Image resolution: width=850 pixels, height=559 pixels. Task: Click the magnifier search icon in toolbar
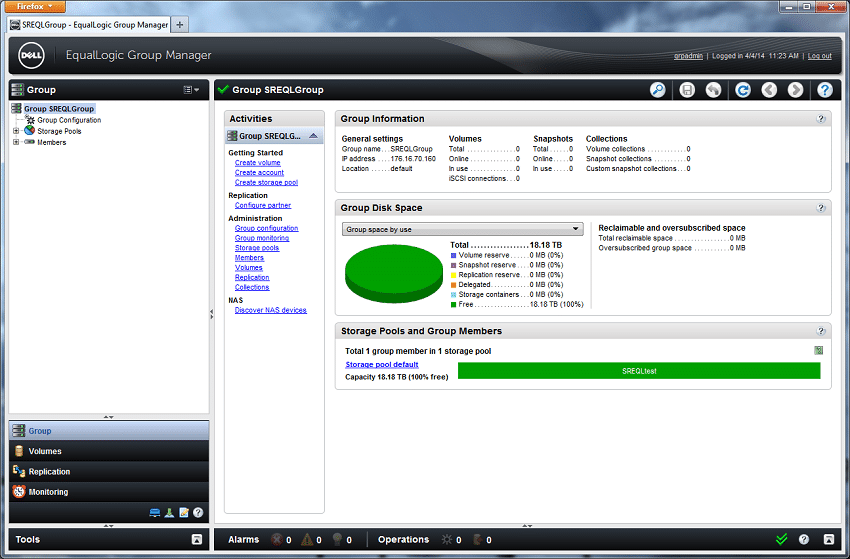click(x=658, y=90)
